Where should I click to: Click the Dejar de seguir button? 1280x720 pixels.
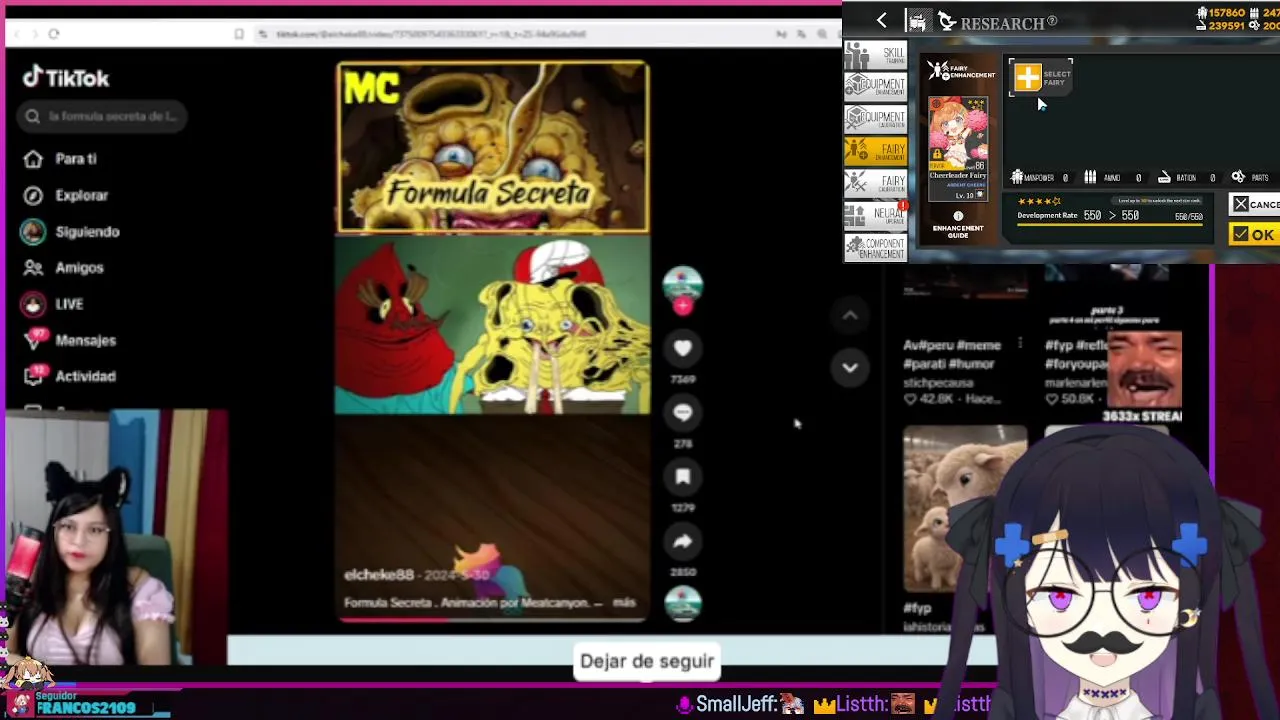[647, 661]
